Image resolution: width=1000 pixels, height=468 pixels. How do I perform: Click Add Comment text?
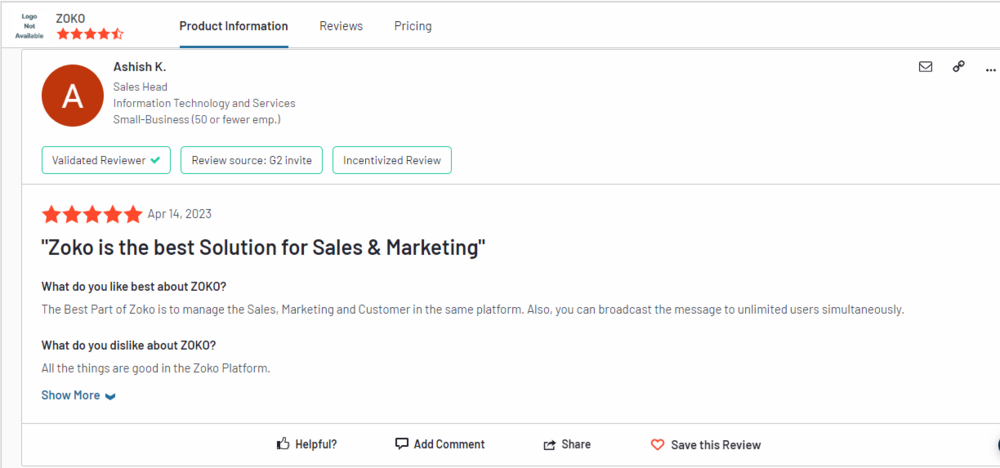pos(449,444)
